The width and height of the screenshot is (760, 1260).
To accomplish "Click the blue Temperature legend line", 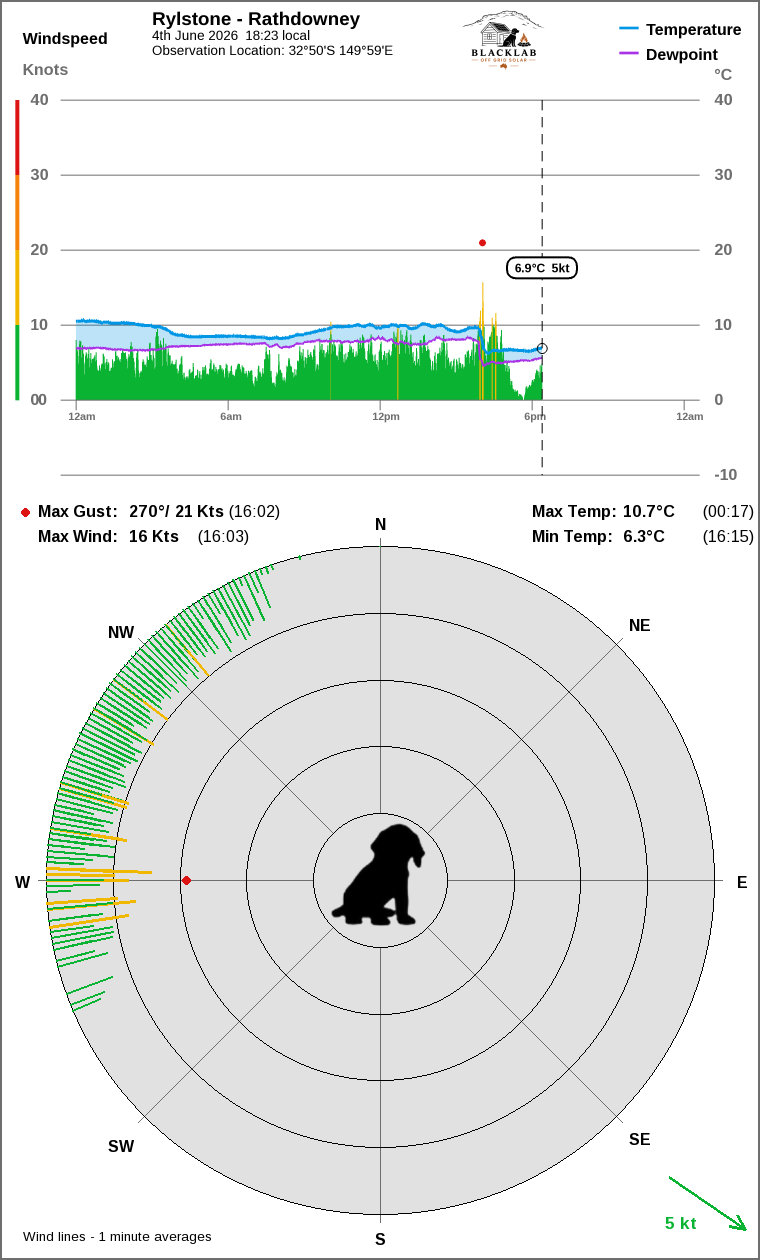I will pyautogui.click(x=629, y=29).
